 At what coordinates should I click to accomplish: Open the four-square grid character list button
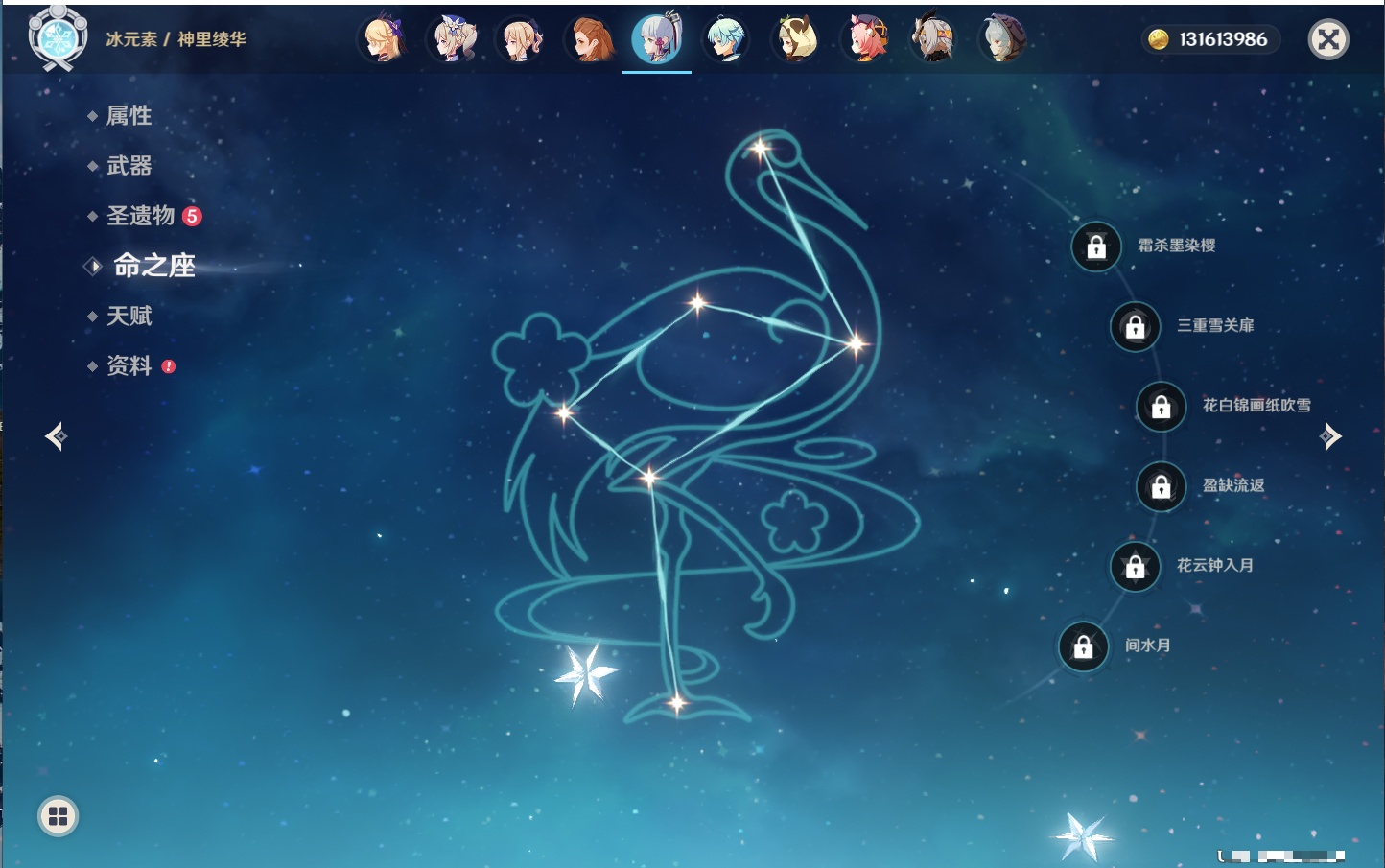coord(58,816)
